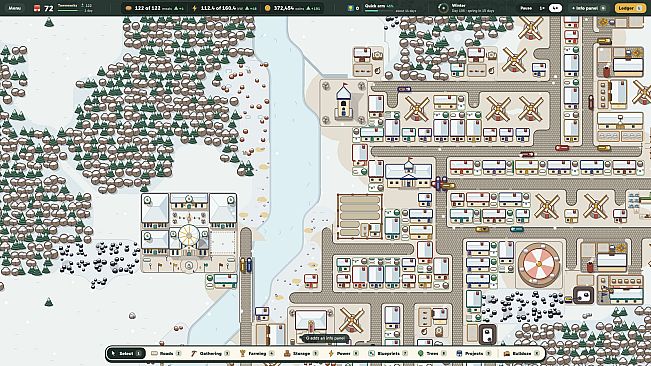This screenshot has width=651, height=366.
Task: Click the 'adds an info panel' tooltip
Action: tap(325, 338)
